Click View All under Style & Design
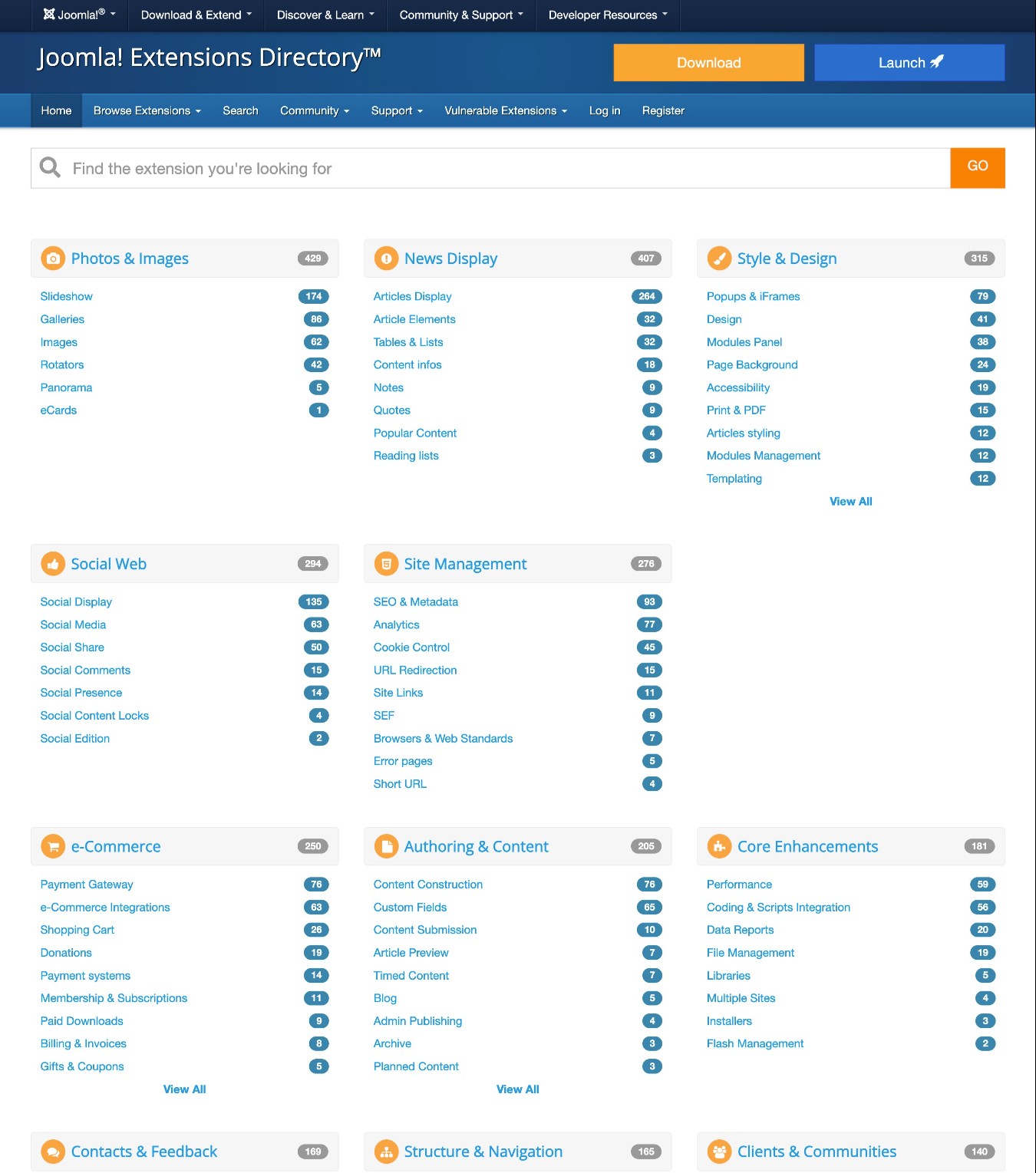The image size is (1036, 1173). point(850,501)
